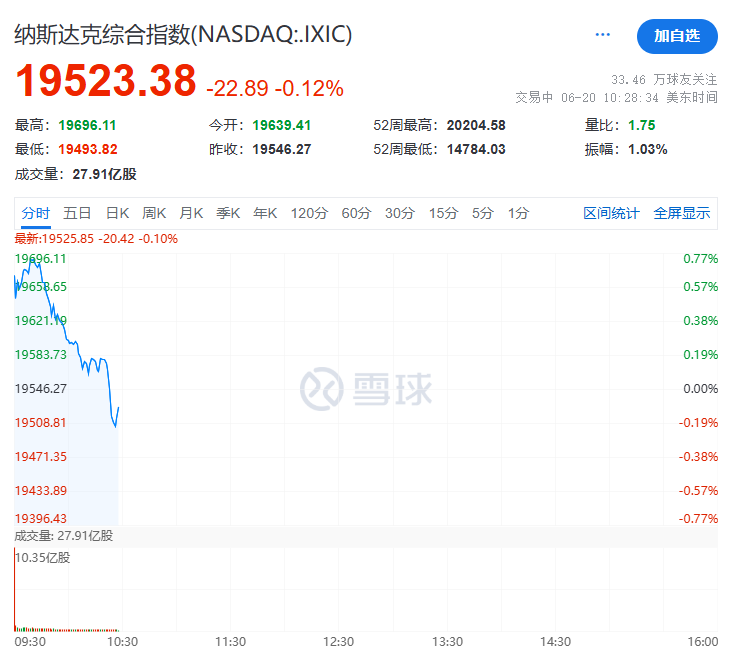
Task: Open the 1分 interval tab
Action: (518, 213)
